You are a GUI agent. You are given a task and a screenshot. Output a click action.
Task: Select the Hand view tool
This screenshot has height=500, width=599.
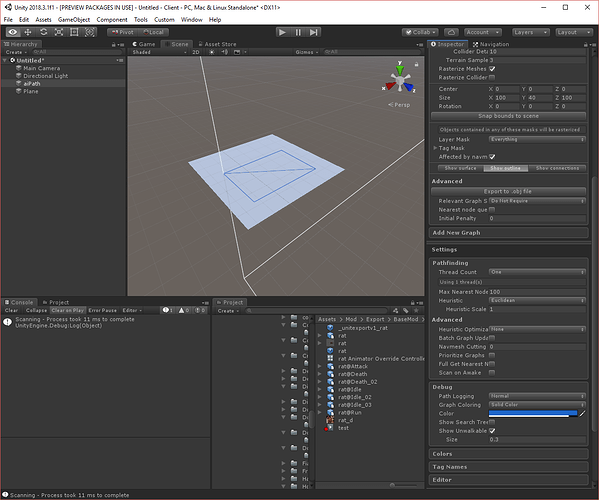pyautogui.click(x=13, y=32)
